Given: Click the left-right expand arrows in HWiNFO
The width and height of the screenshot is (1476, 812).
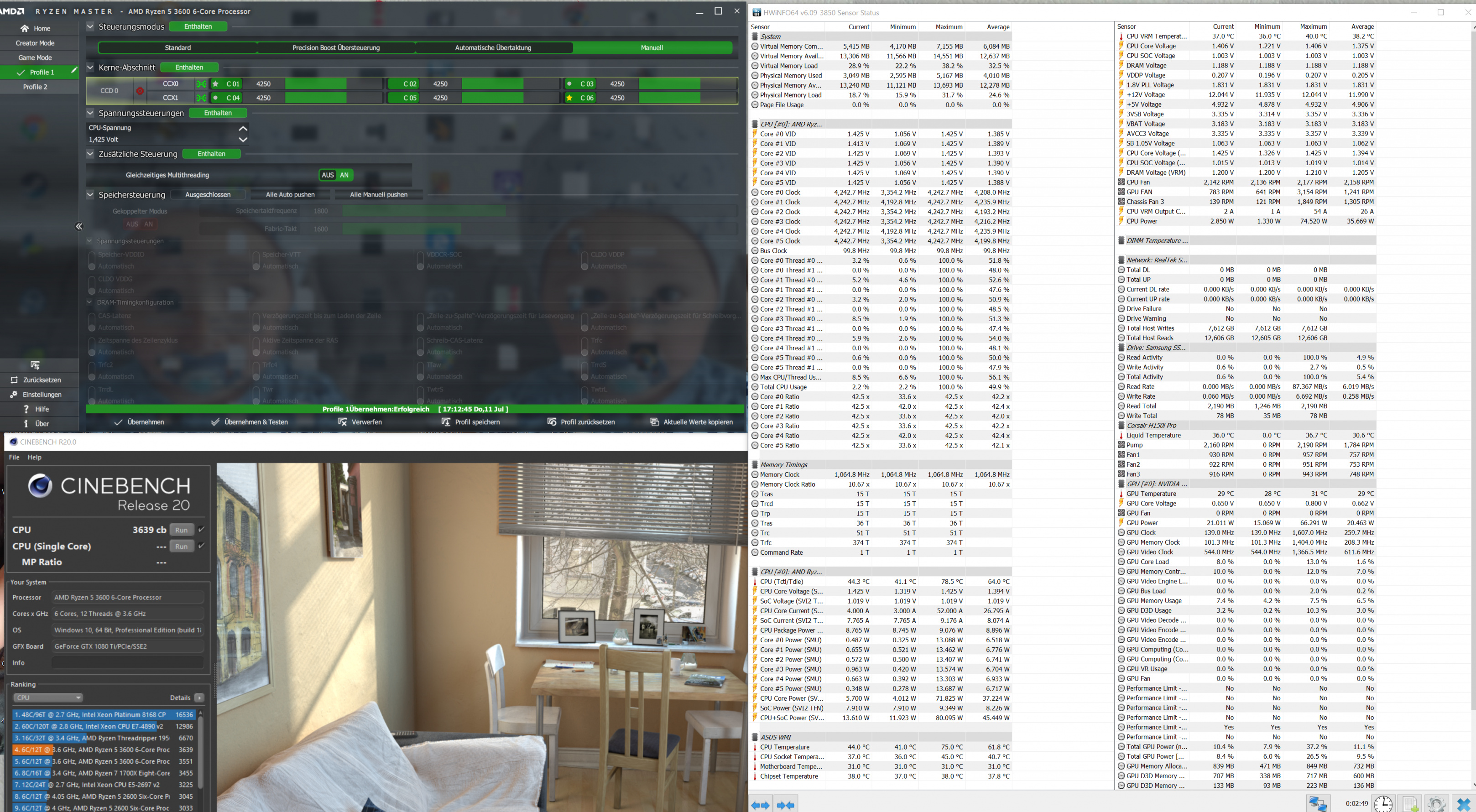Looking at the screenshot, I should (x=760, y=805).
